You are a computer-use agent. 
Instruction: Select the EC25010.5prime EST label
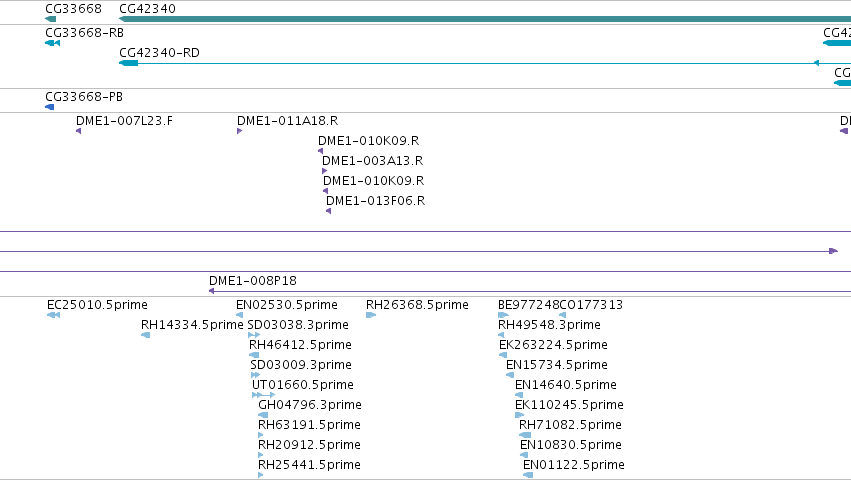coord(97,305)
